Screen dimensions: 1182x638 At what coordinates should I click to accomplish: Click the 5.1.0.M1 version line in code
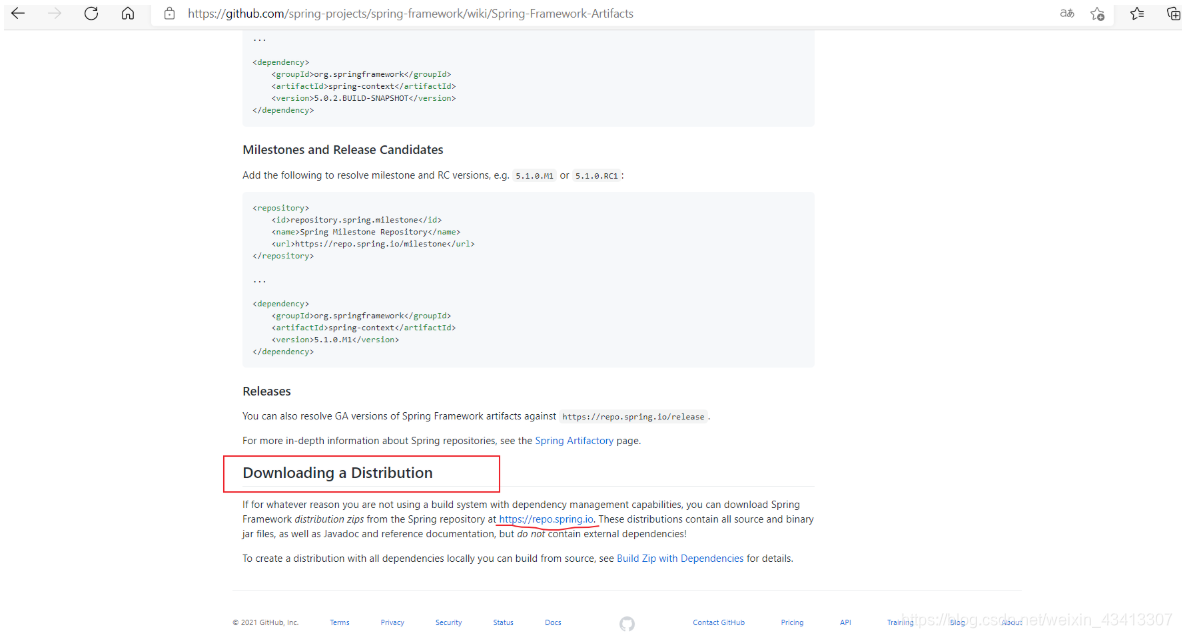tap(335, 339)
